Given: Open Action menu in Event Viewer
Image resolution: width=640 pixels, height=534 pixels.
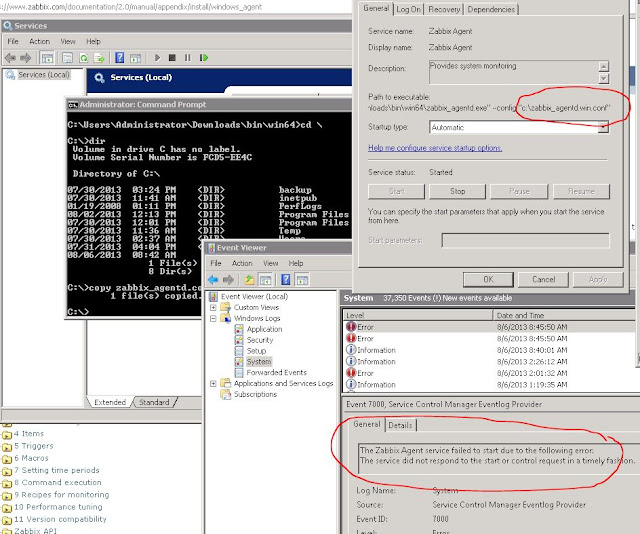Looking at the screenshot, I should [x=242, y=263].
